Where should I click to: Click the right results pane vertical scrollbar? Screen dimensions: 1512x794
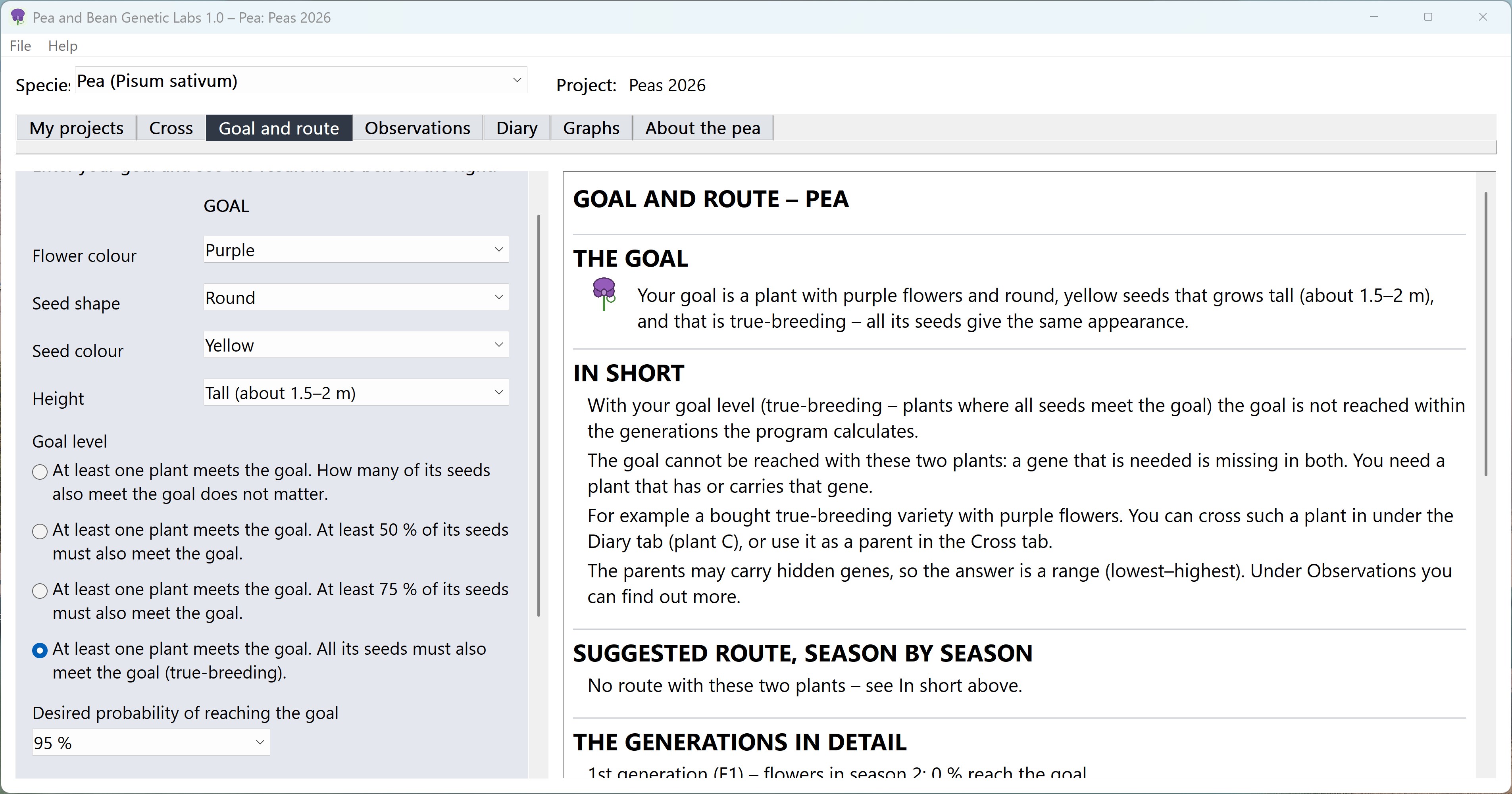click(1485, 333)
